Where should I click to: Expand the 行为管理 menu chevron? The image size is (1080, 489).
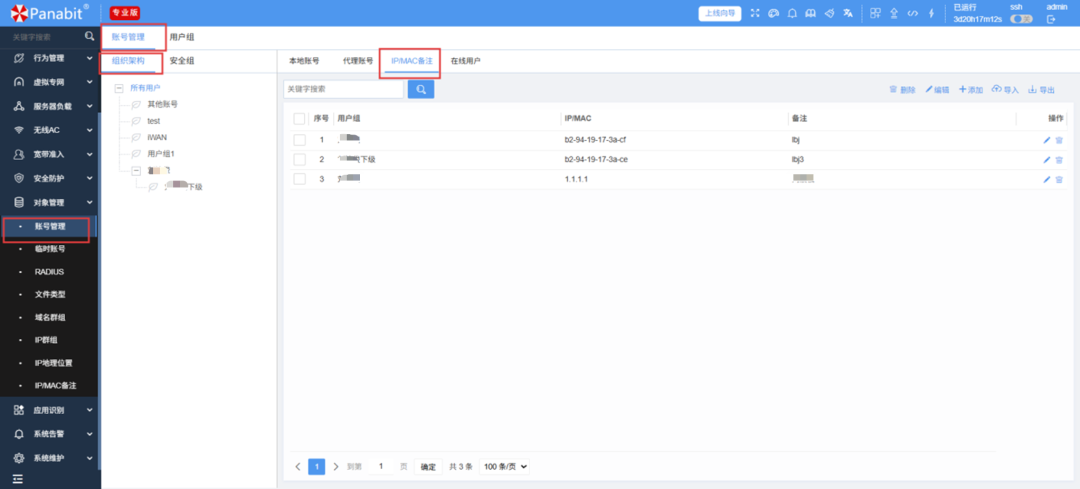click(90, 59)
